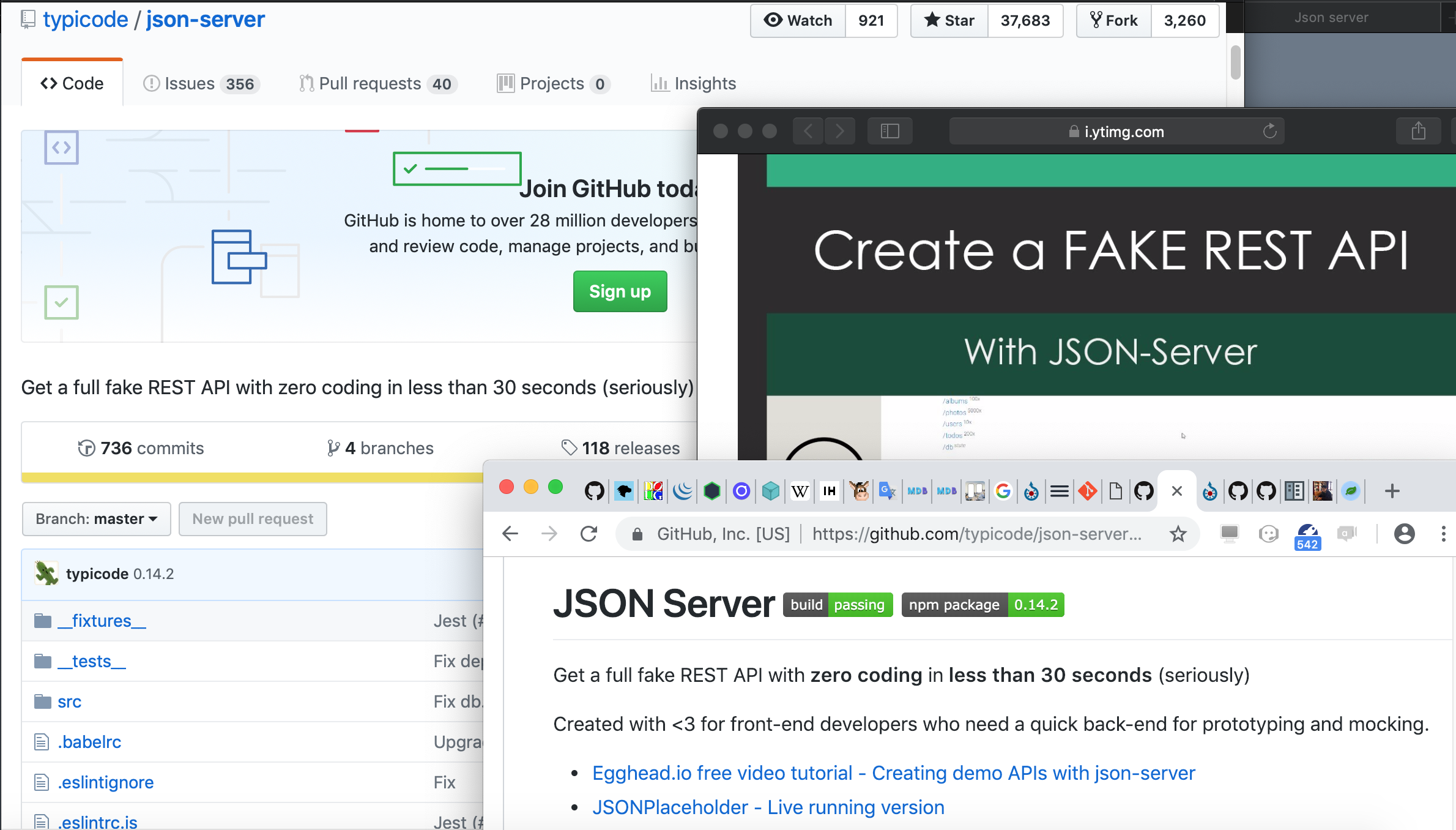The image size is (1456, 830).
Task: View the 37,683 stargazers count
Action: [x=1025, y=21]
